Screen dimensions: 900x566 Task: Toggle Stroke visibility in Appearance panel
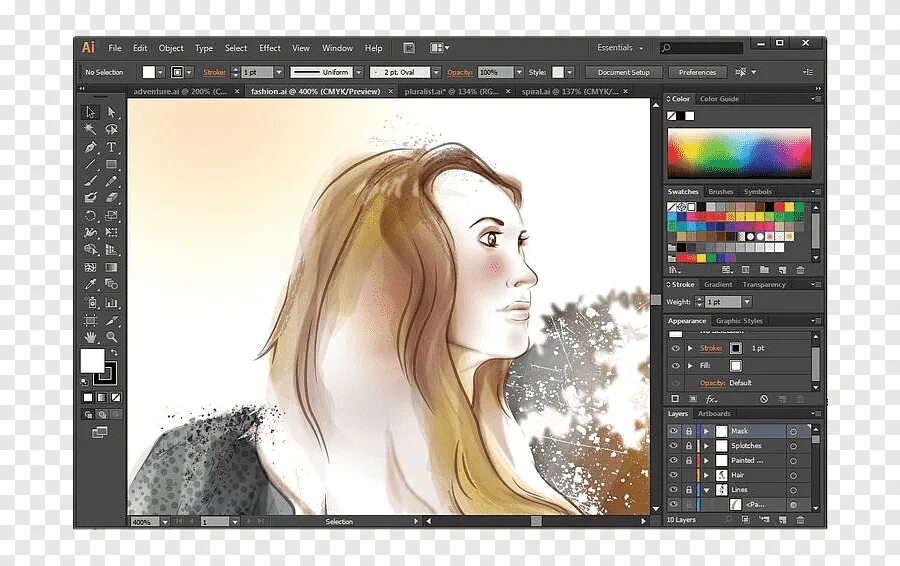coord(676,348)
